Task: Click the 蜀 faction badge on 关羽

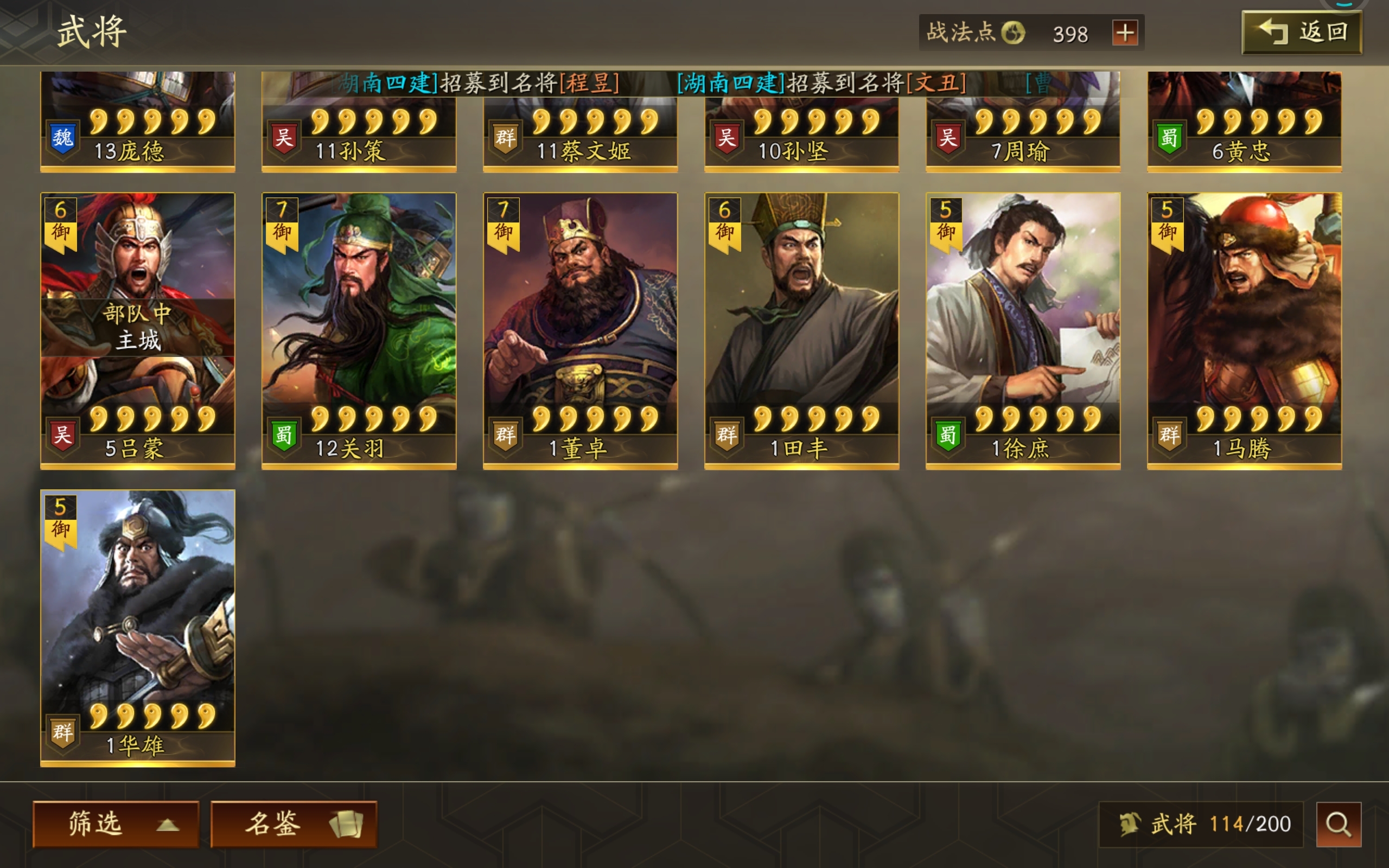Action: tap(284, 435)
